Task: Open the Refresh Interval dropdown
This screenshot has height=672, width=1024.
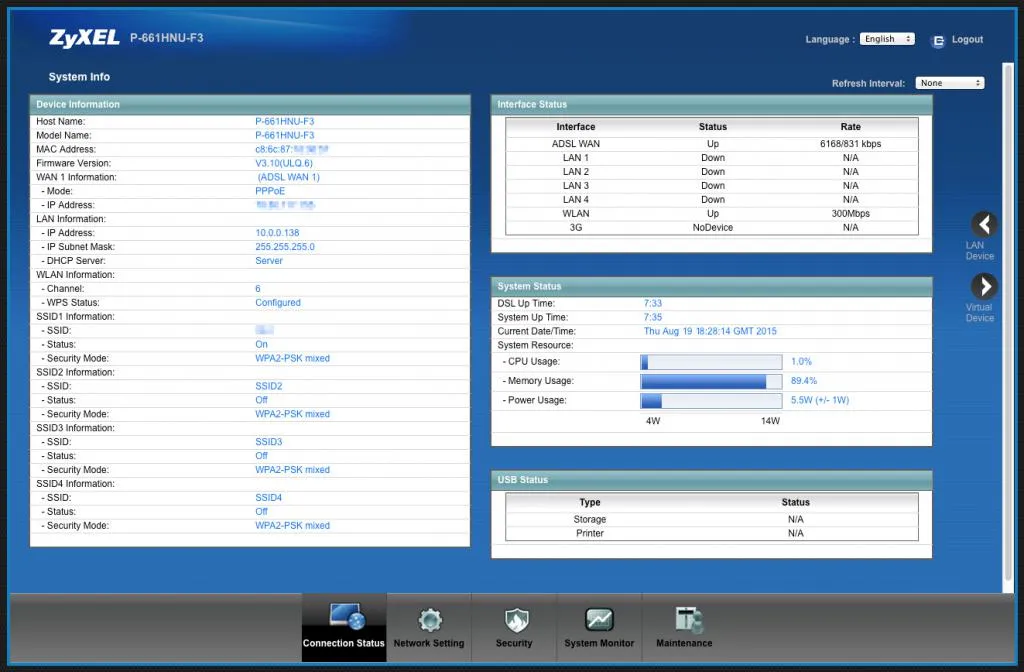Action: 950,83
